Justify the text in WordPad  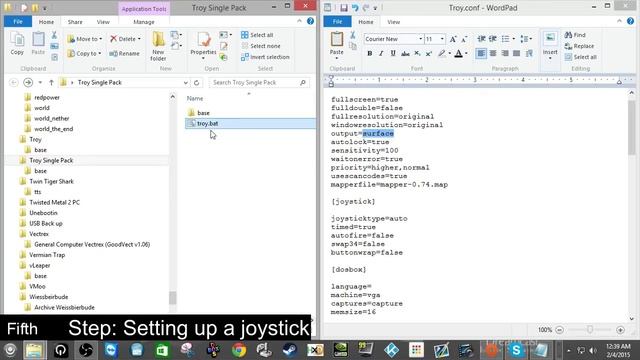(517, 53)
